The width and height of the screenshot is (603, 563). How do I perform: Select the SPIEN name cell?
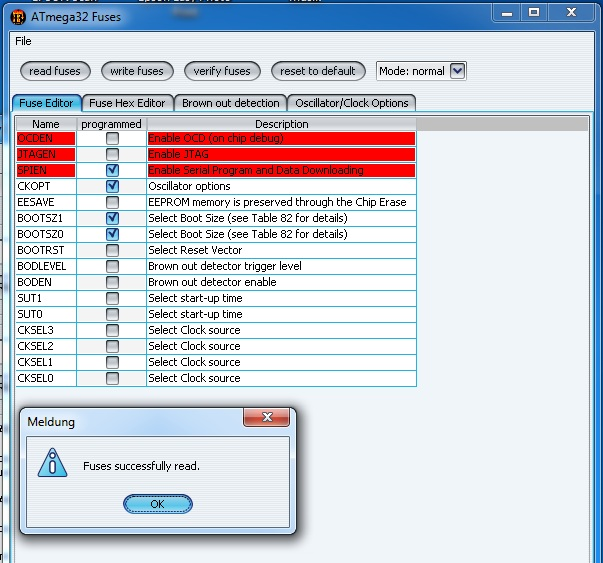click(46, 170)
